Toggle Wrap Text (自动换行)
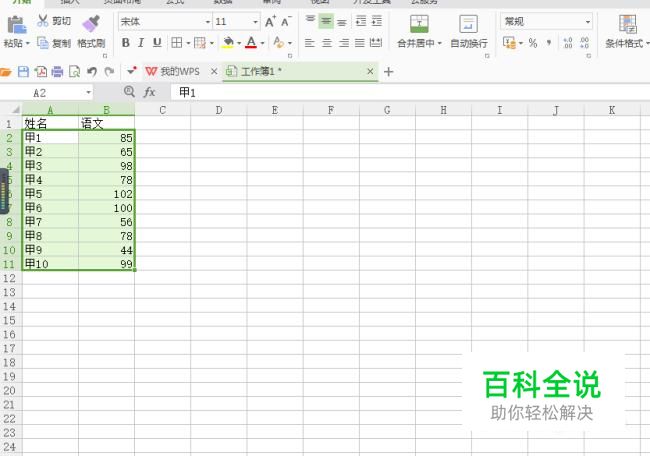Screen dimensions: 650x456 [468, 31]
